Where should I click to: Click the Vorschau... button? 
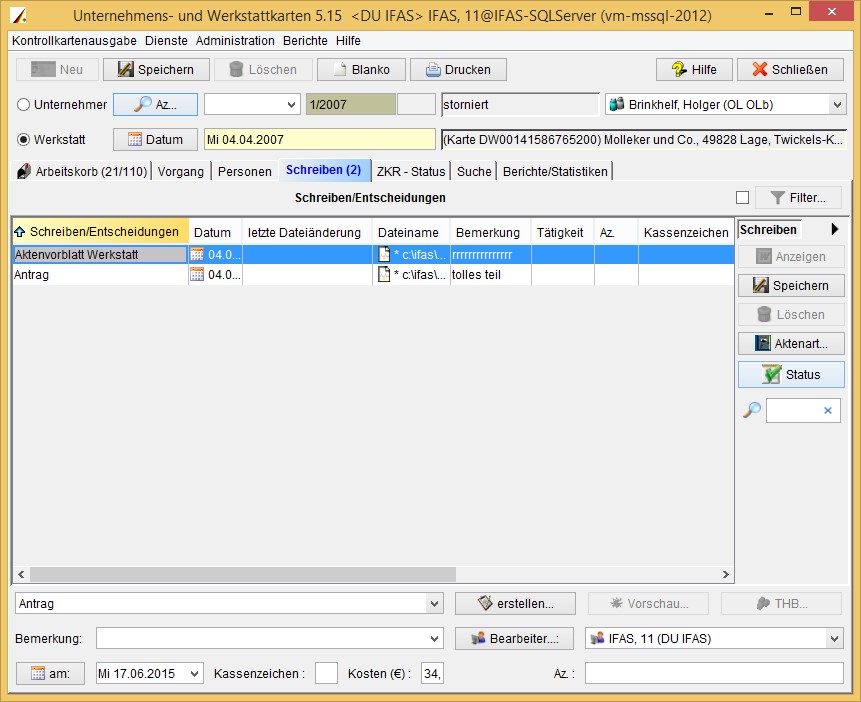pos(648,604)
